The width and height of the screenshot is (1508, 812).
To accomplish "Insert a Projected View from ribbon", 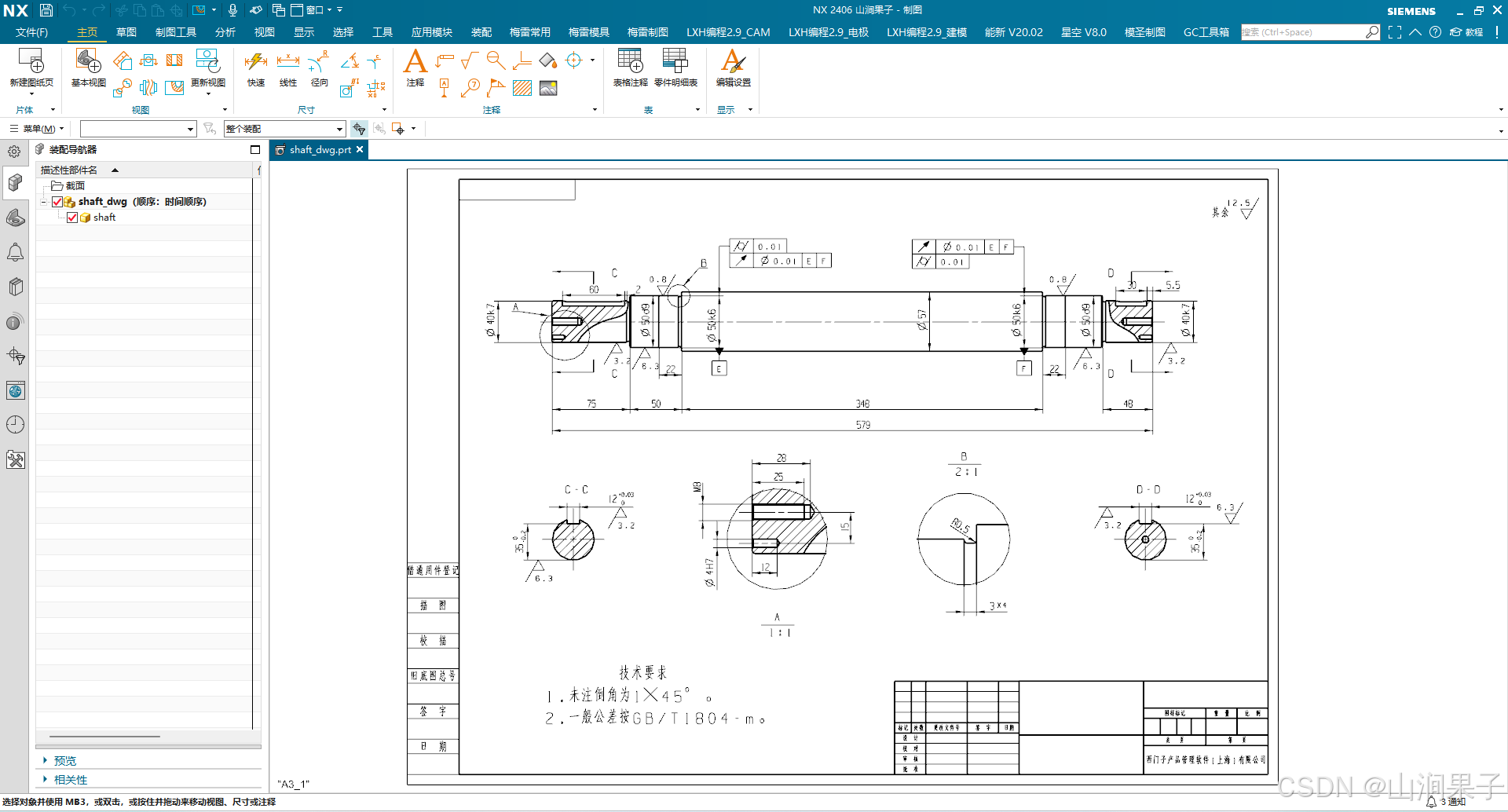I will pos(123,60).
